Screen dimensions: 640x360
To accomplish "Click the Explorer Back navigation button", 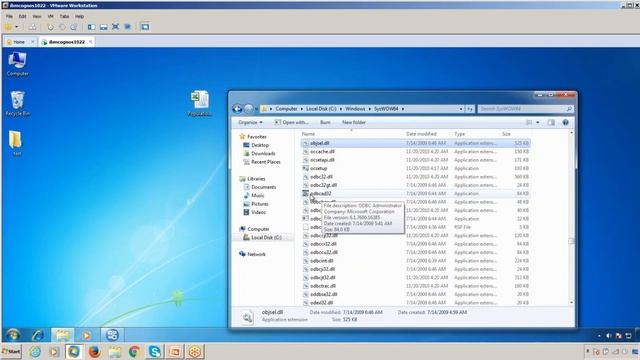I will 237,109.
